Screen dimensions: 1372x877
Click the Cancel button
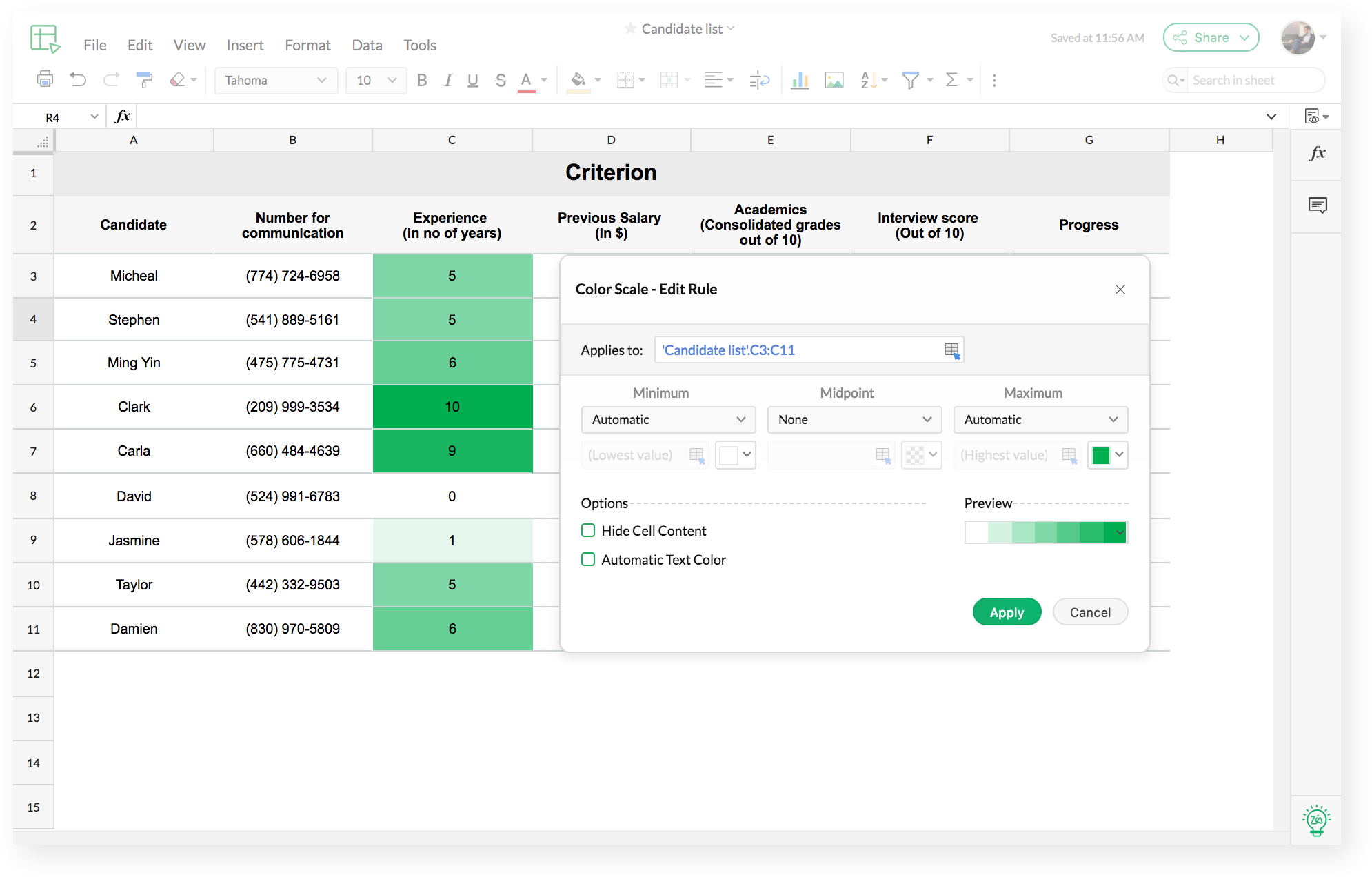click(1089, 612)
